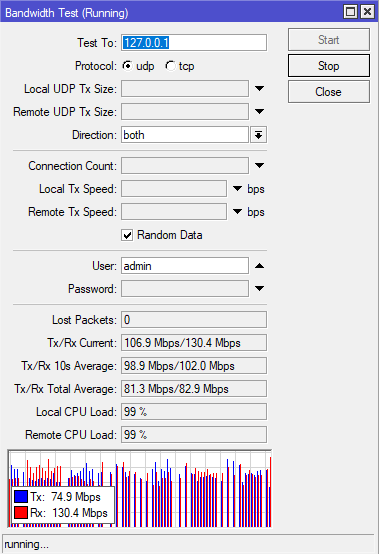Maximize the Bandwidth Test window
The width and height of the screenshot is (379, 554).
click(350, 12)
